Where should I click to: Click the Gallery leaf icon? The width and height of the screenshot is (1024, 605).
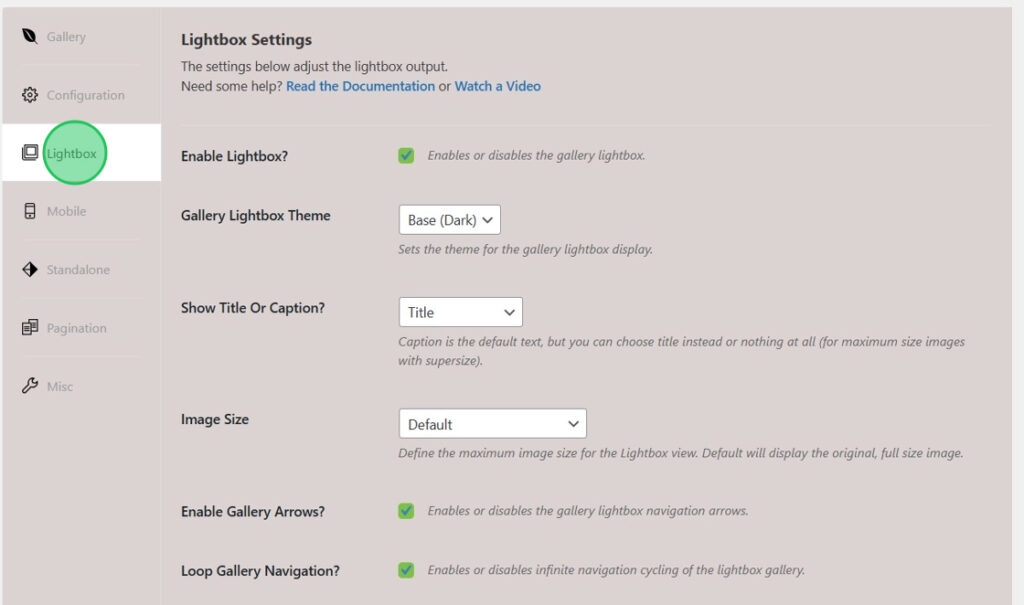[x=29, y=37]
